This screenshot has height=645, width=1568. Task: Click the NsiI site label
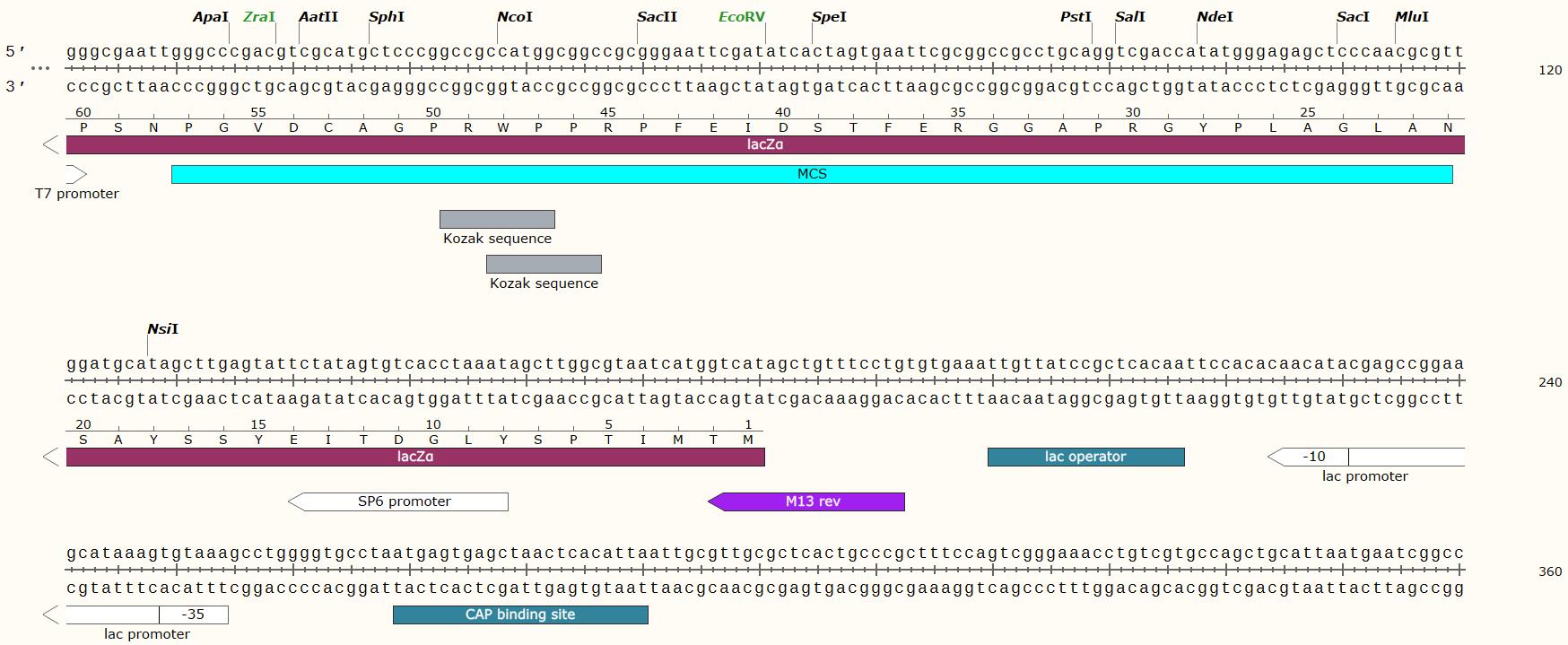pyautogui.click(x=162, y=329)
